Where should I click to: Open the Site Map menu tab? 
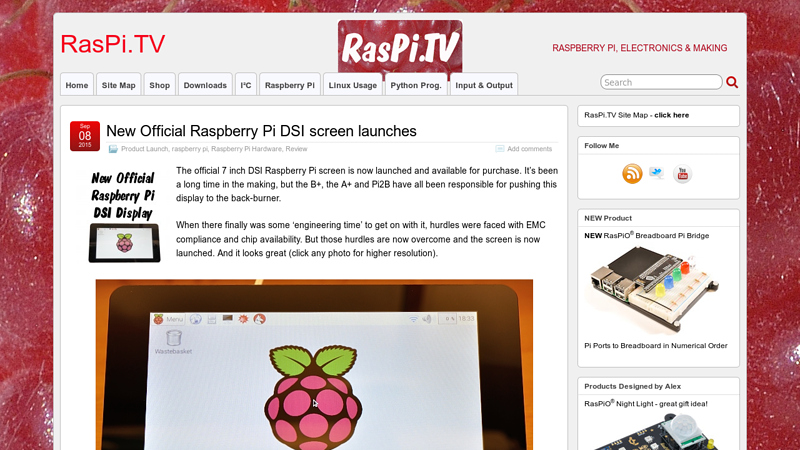(x=118, y=85)
